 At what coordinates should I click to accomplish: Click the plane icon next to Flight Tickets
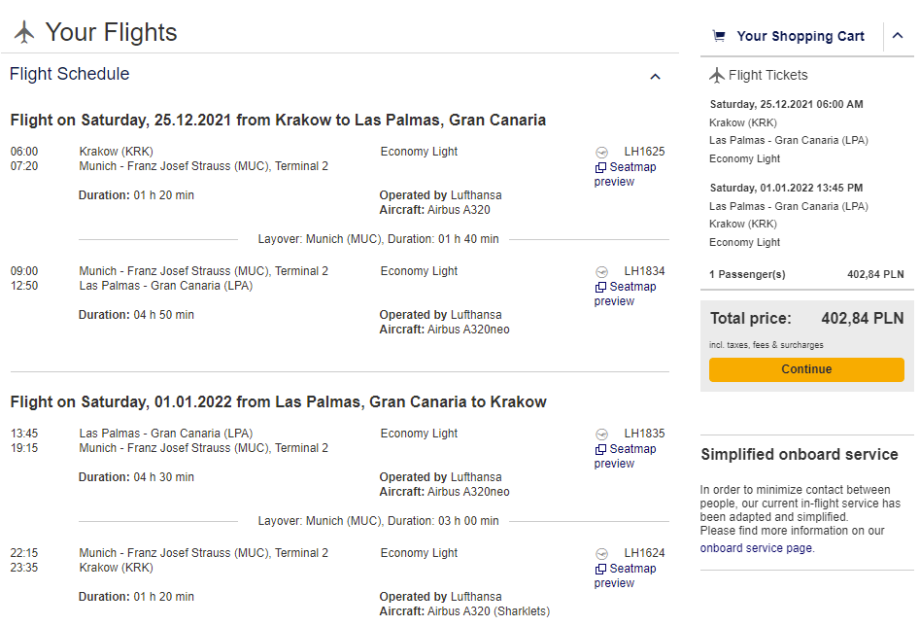(716, 75)
